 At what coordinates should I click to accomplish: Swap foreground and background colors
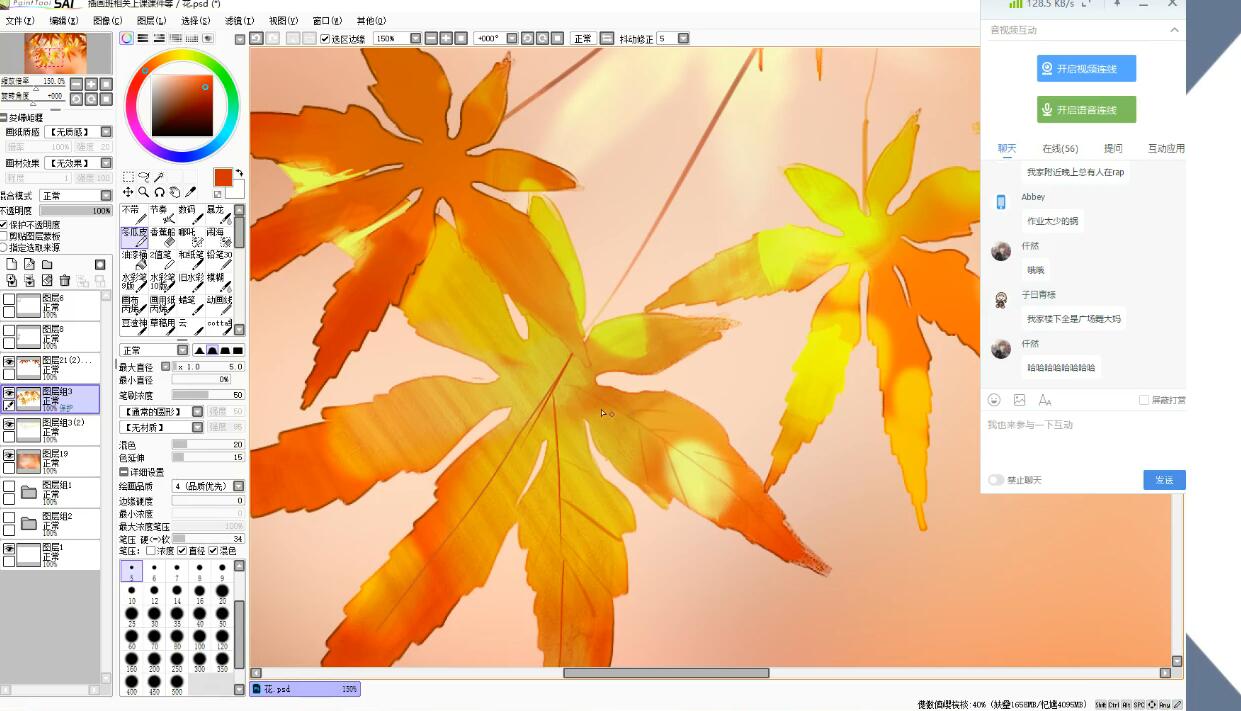tap(239, 174)
